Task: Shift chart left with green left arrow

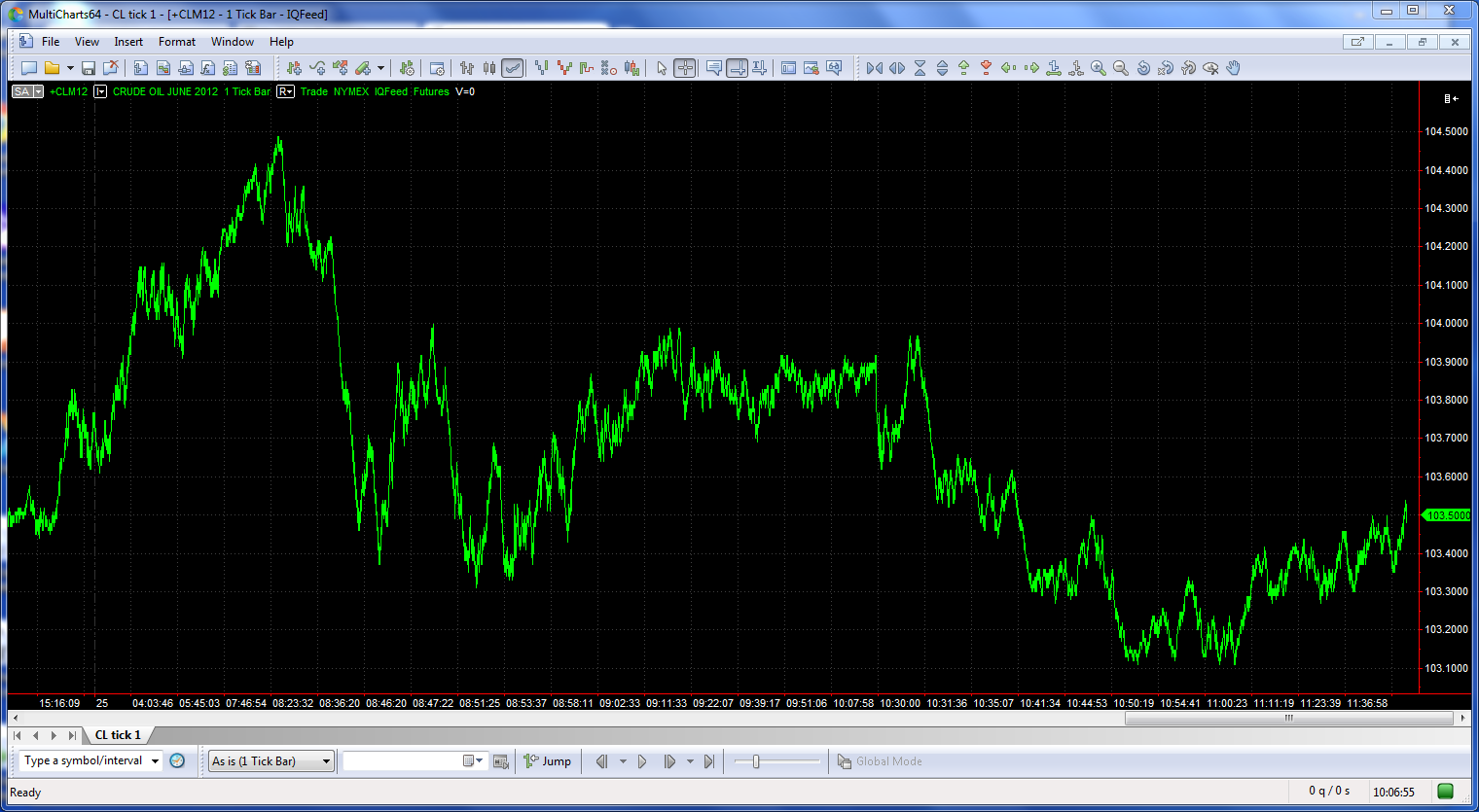Action: click(1008, 68)
